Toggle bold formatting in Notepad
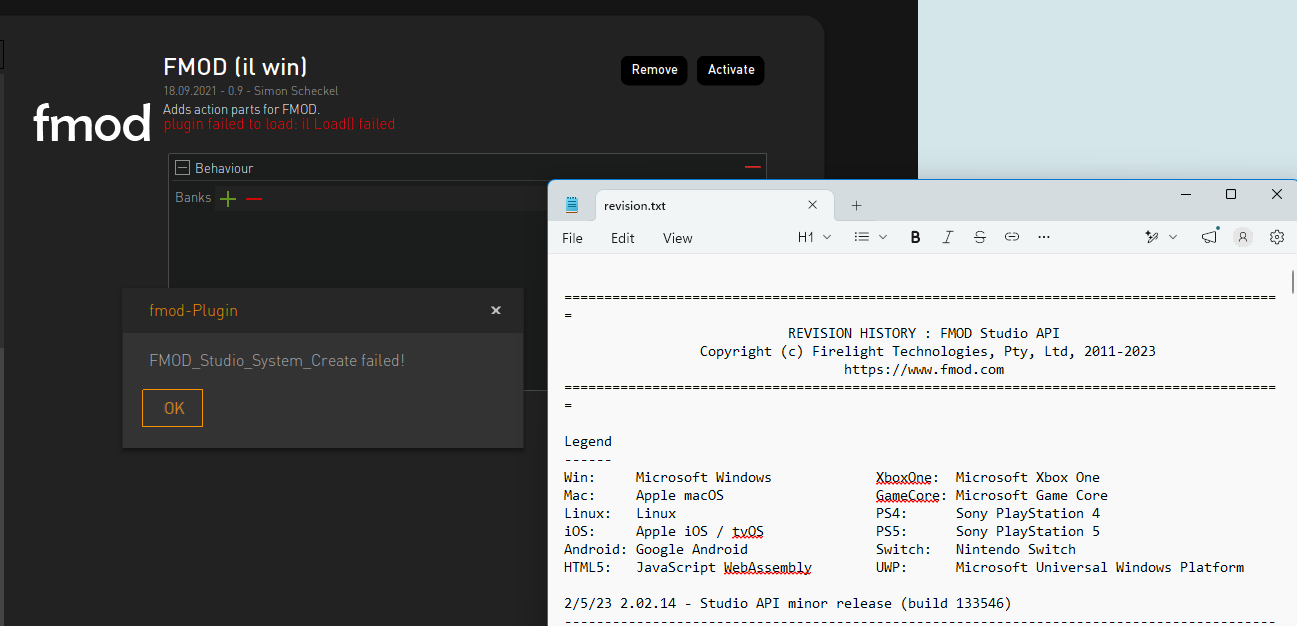Viewport: 1297px width, 626px height. (x=915, y=237)
